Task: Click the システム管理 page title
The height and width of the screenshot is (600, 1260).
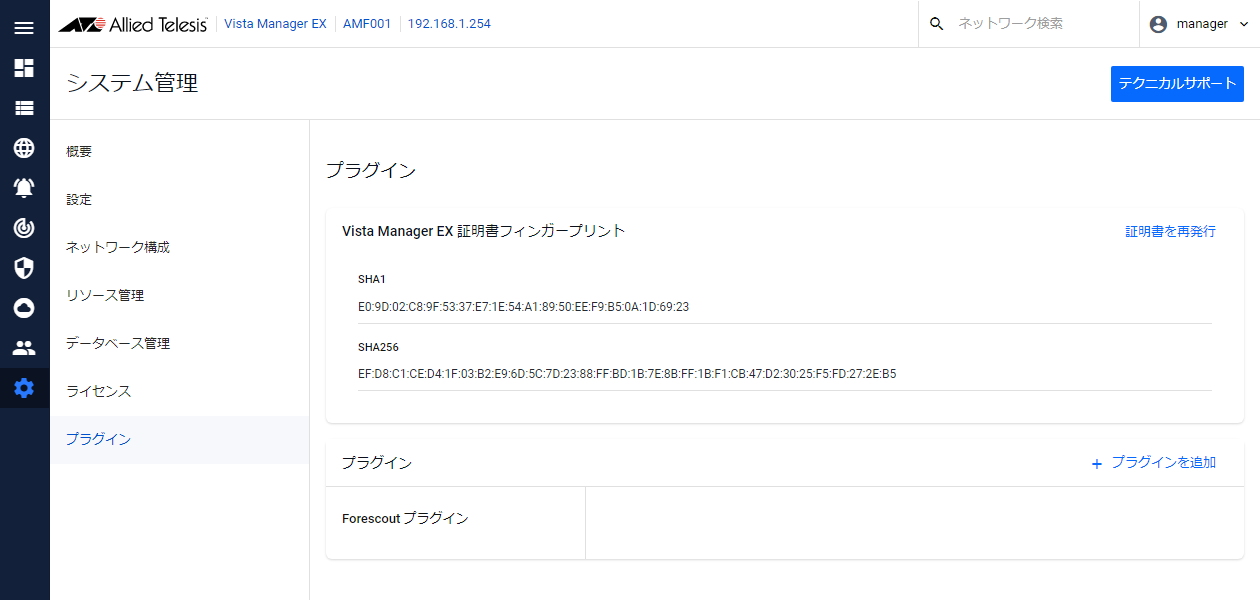Action: pyautogui.click(x=132, y=84)
